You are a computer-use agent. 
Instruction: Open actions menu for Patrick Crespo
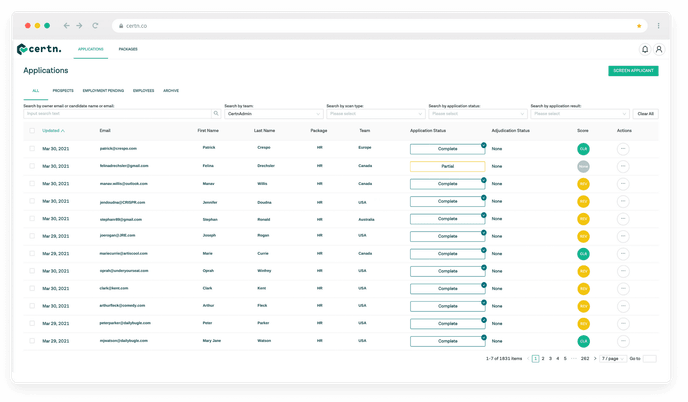coord(623,149)
